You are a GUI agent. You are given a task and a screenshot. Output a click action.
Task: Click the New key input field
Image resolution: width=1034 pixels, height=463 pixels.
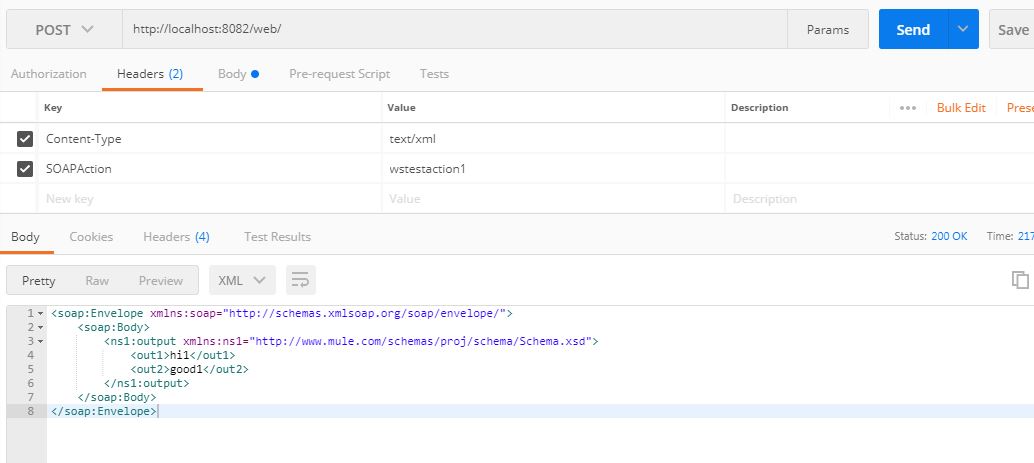[210, 199]
